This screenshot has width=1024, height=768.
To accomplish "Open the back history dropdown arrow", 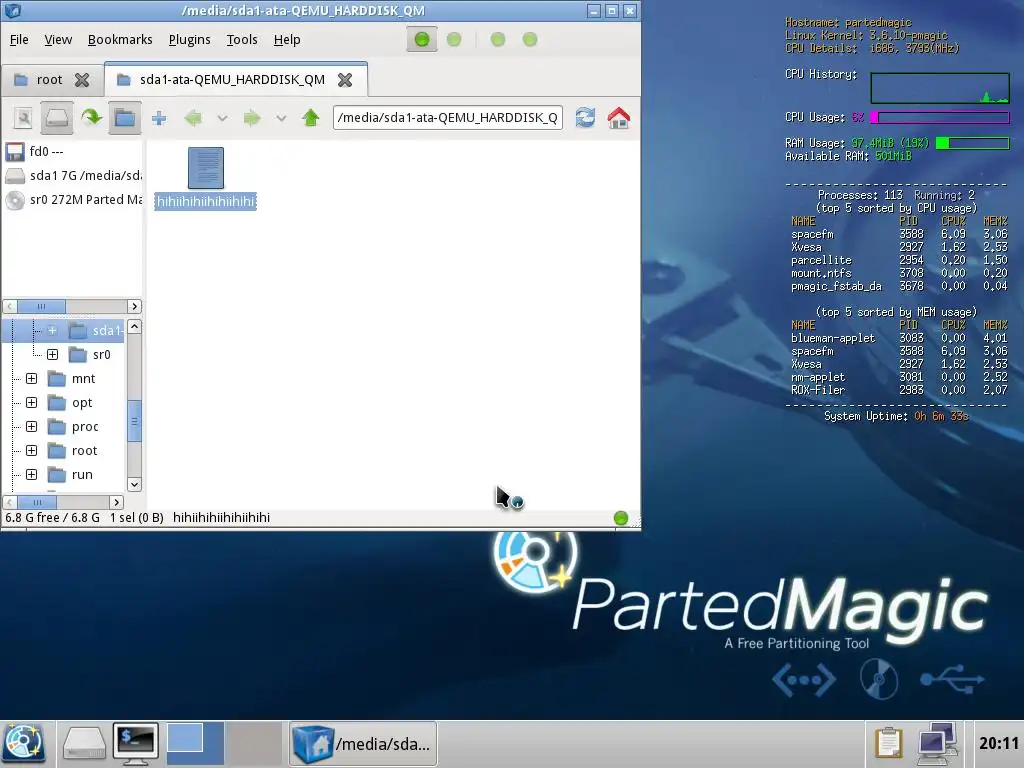I will pos(222,118).
